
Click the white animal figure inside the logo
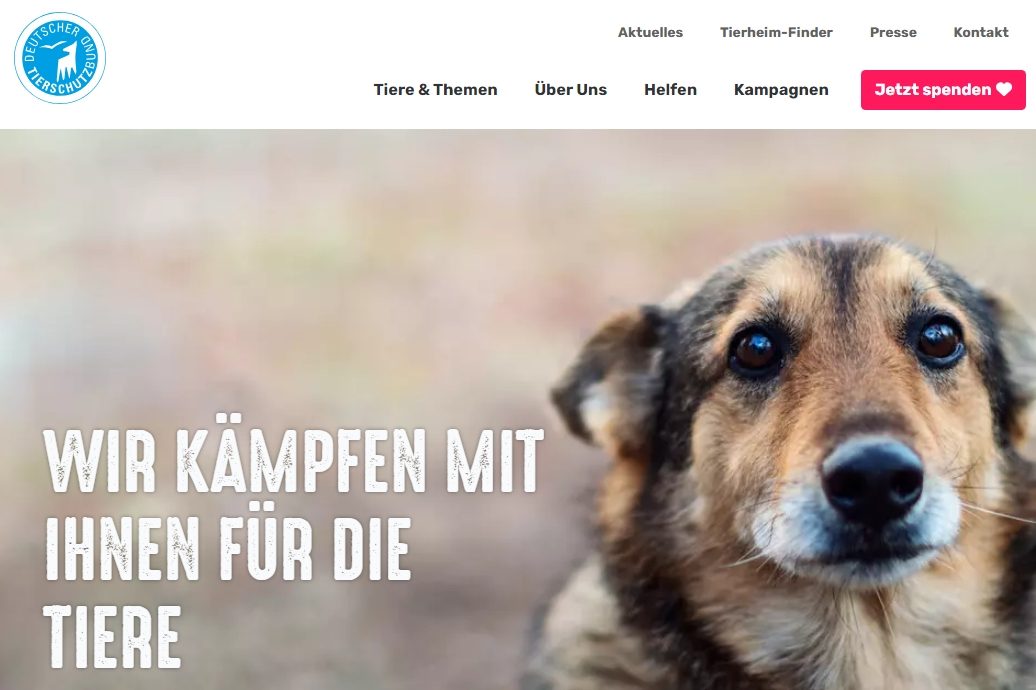[x=63, y=61]
